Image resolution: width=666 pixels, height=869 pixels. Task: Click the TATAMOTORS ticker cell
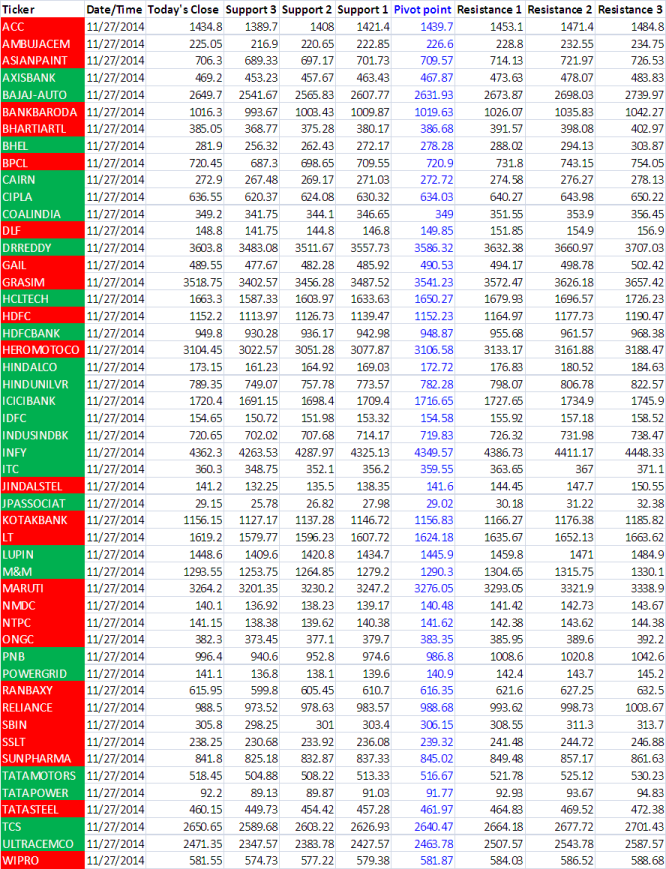tap(42, 775)
